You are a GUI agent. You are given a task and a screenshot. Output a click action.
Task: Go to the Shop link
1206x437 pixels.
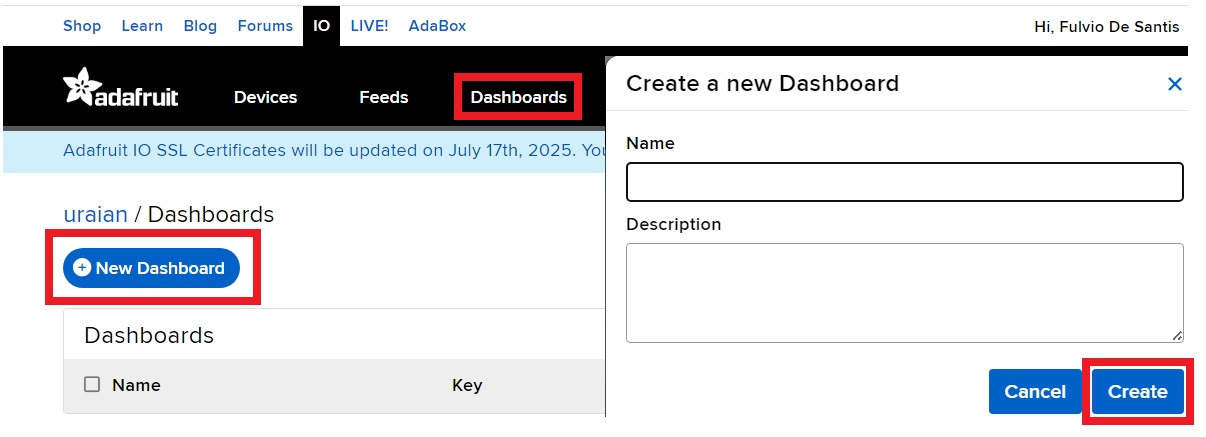coord(82,26)
